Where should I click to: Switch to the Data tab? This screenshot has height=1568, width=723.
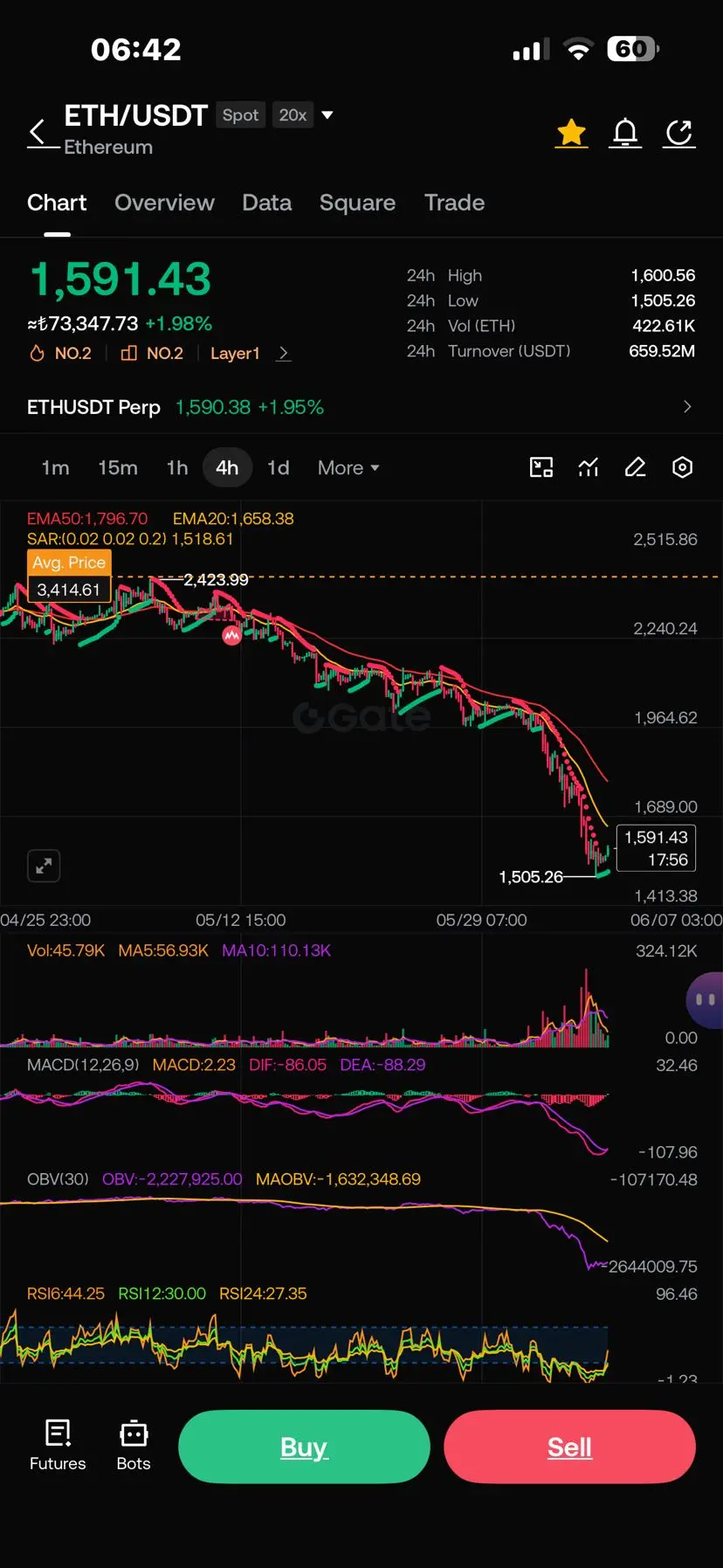(266, 203)
